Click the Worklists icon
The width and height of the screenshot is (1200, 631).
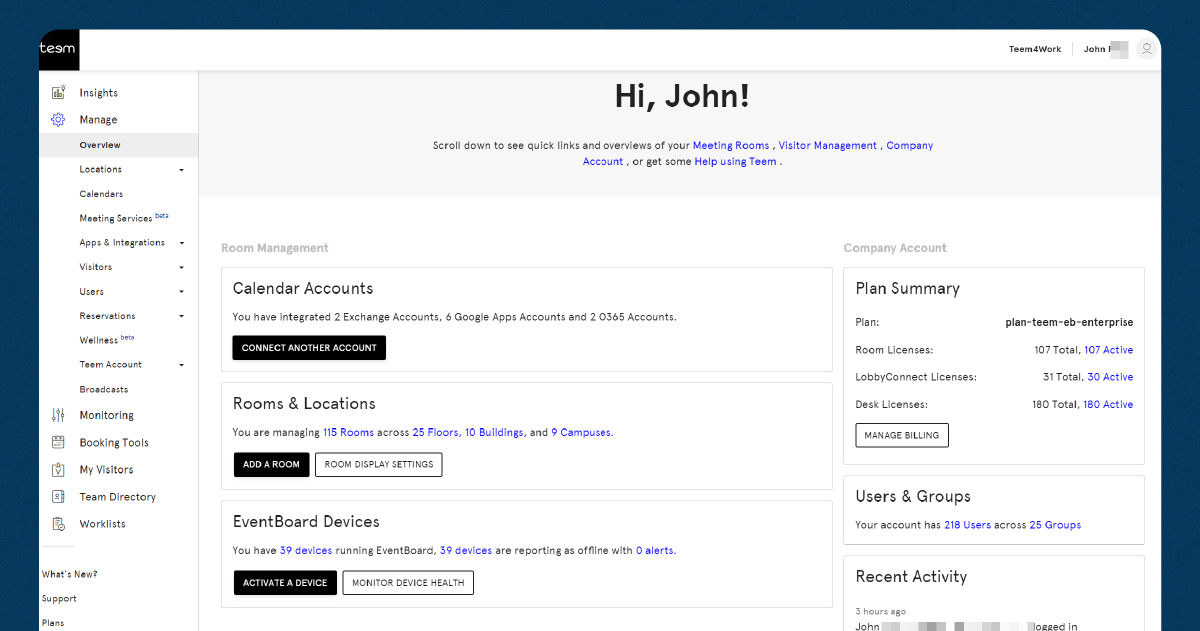click(58, 523)
